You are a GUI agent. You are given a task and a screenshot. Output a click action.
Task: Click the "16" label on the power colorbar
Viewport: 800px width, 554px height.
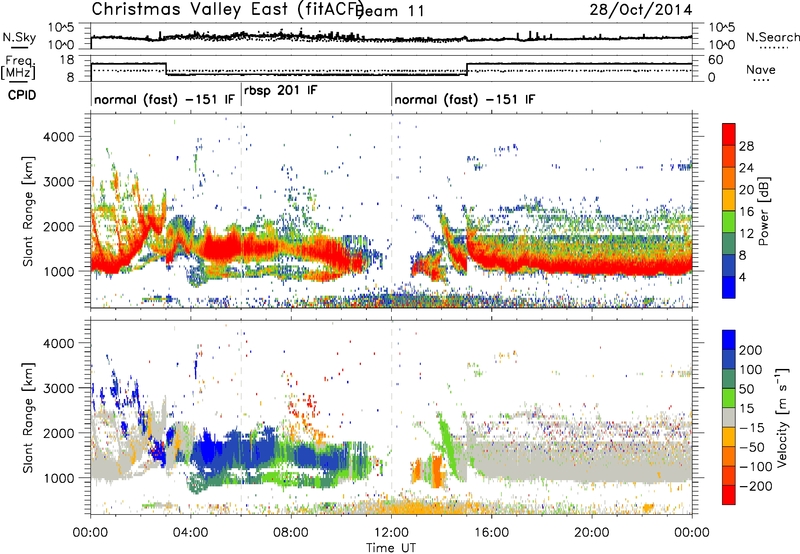[x=746, y=212]
